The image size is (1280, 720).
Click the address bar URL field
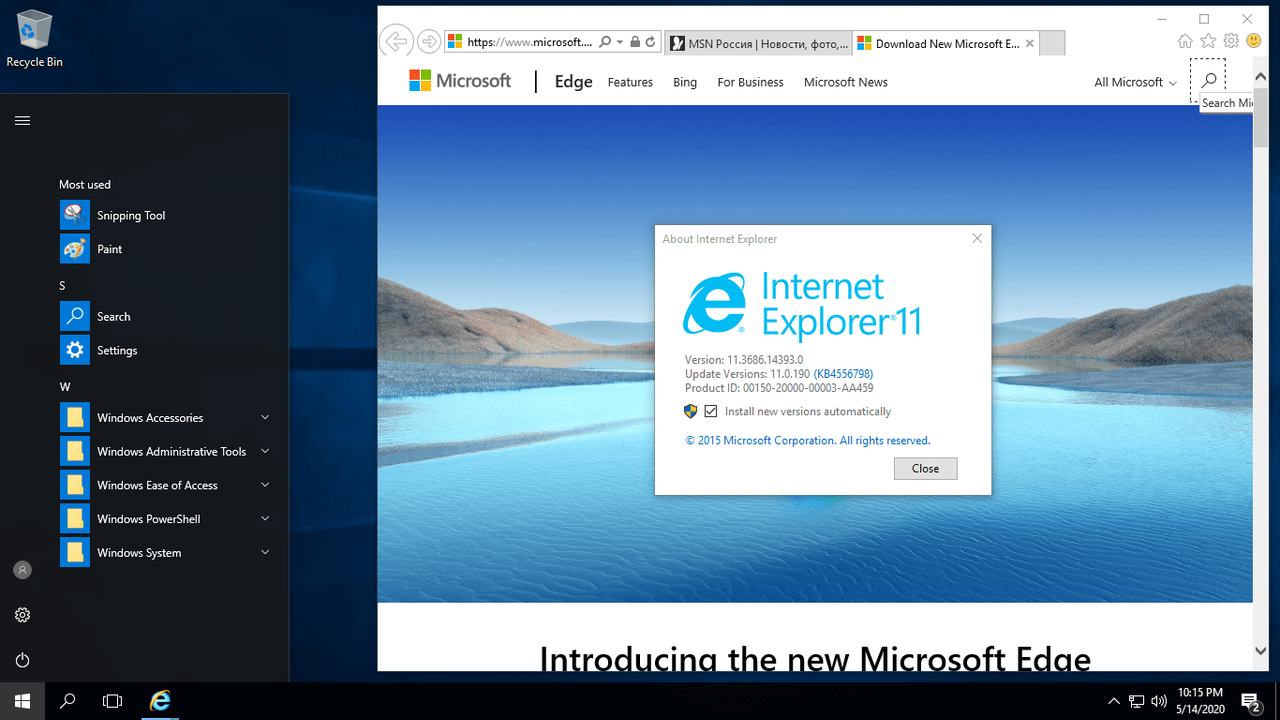click(530, 42)
